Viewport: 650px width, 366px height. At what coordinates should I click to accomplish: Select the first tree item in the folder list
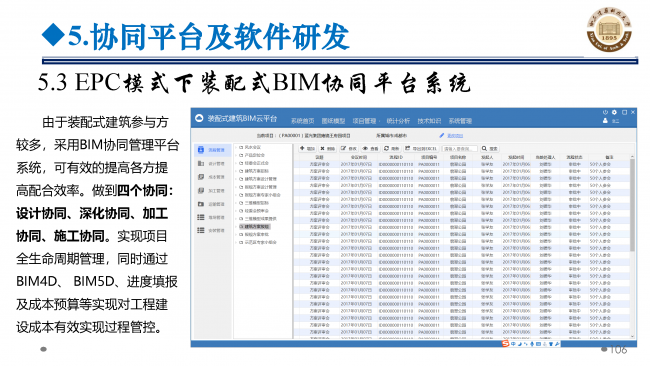250,147
